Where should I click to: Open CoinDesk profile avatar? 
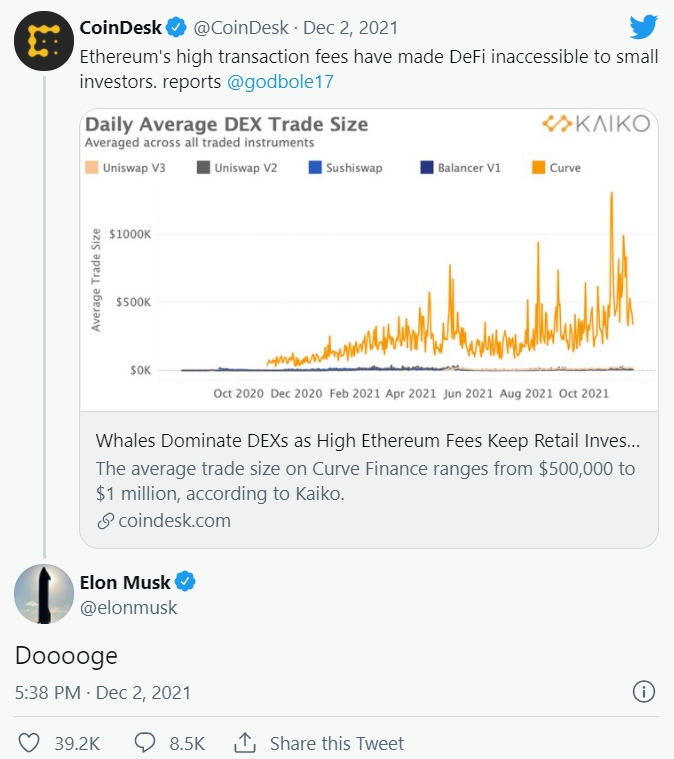(44, 41)
